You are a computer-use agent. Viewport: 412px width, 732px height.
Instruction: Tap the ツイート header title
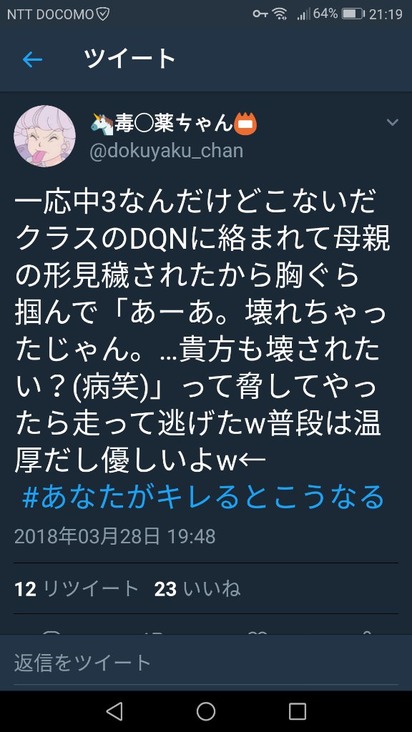pos(129,59)
